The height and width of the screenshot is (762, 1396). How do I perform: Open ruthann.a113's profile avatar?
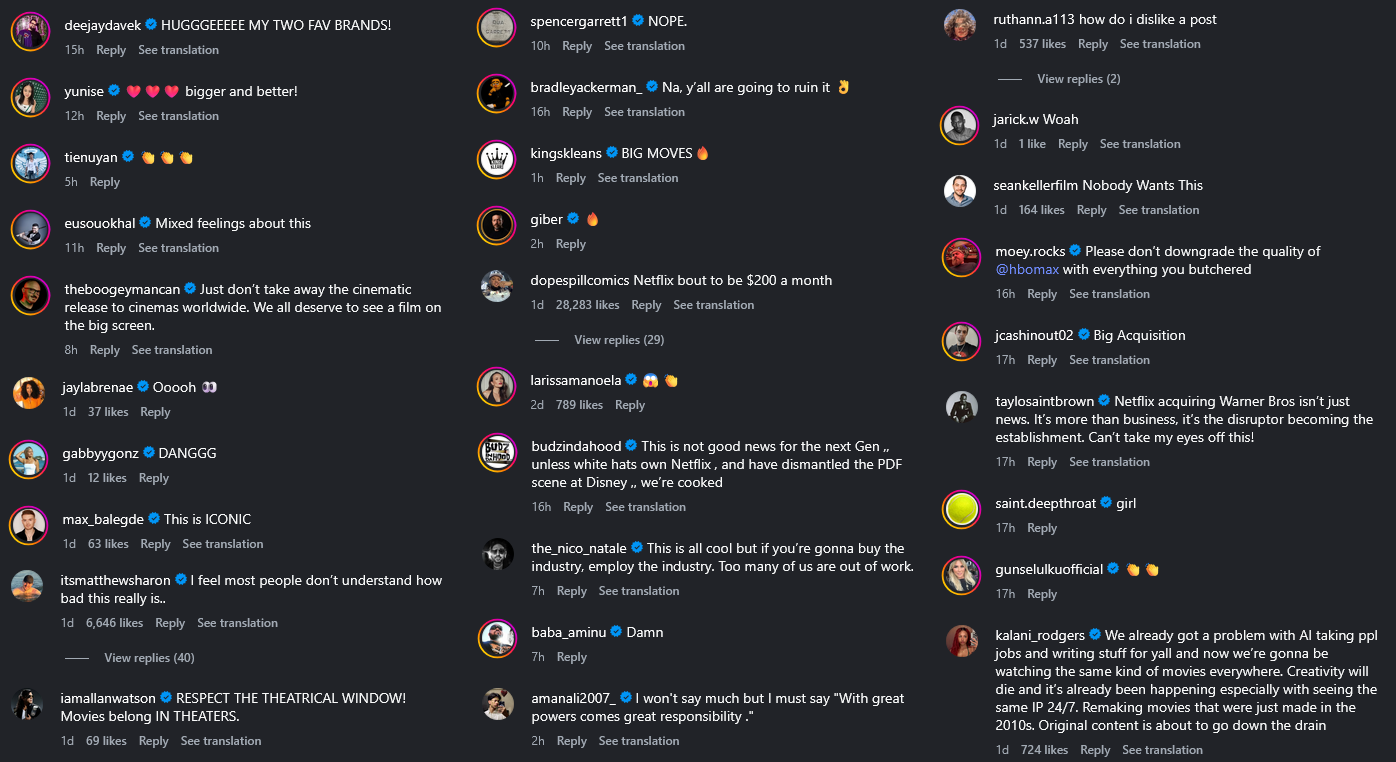pyautogui.click(x=961, y=25)
